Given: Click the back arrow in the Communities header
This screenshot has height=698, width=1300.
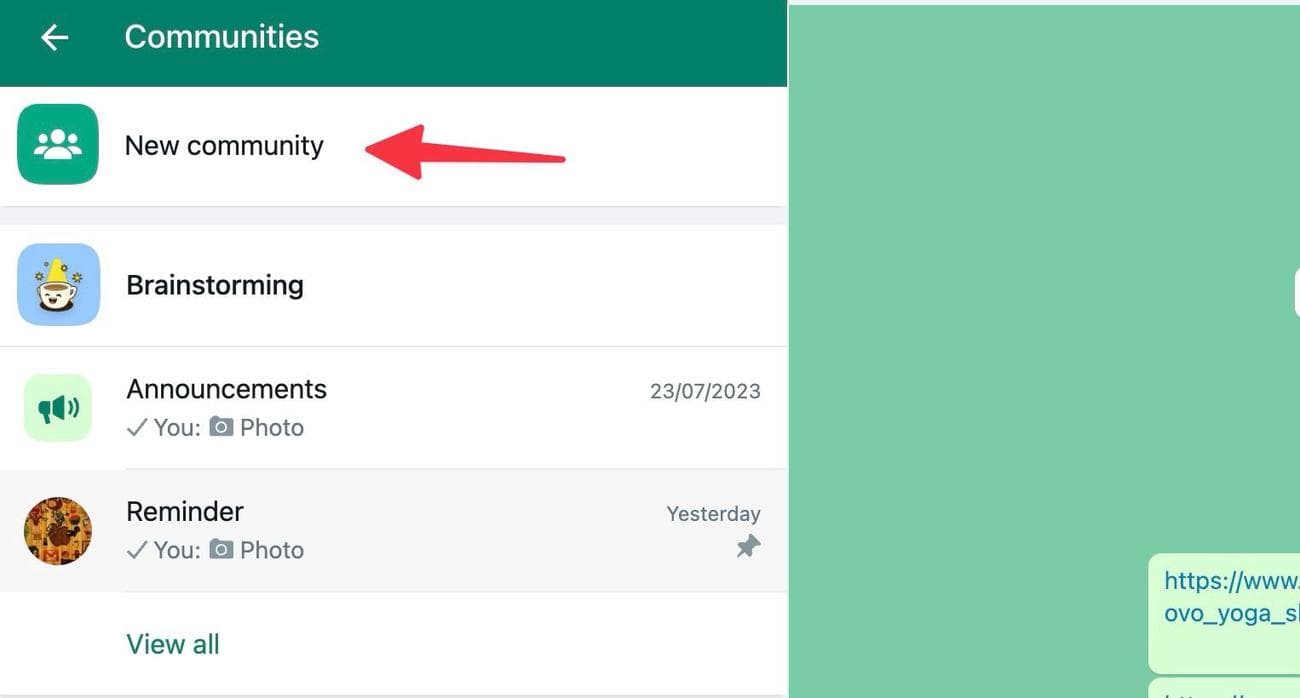Looking at the screenshot, I should tap(54, 37).
